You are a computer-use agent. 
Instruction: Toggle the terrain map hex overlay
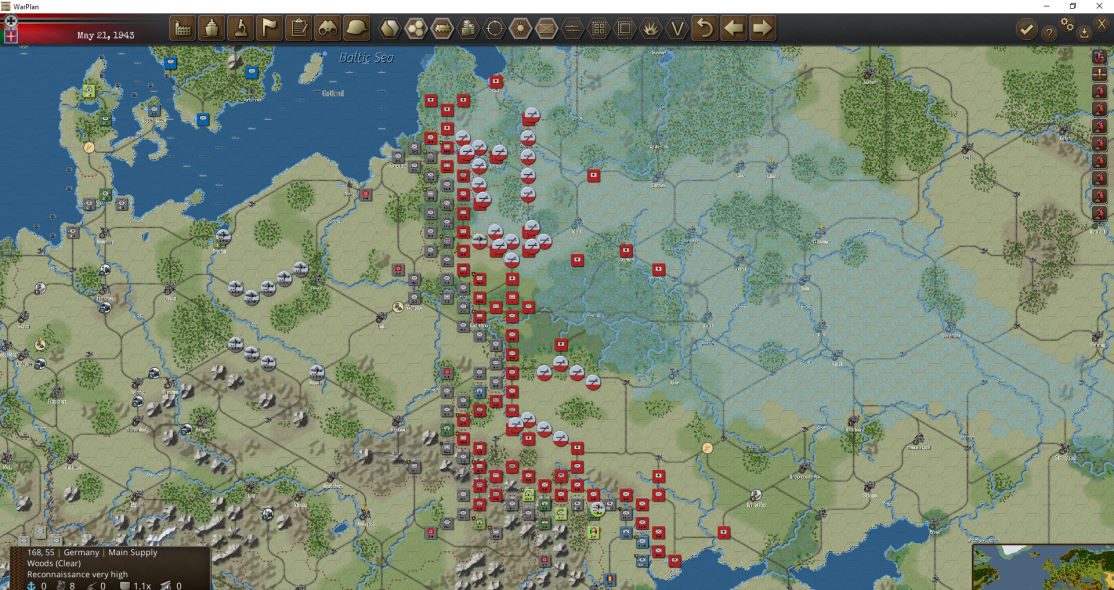(389, 29)
